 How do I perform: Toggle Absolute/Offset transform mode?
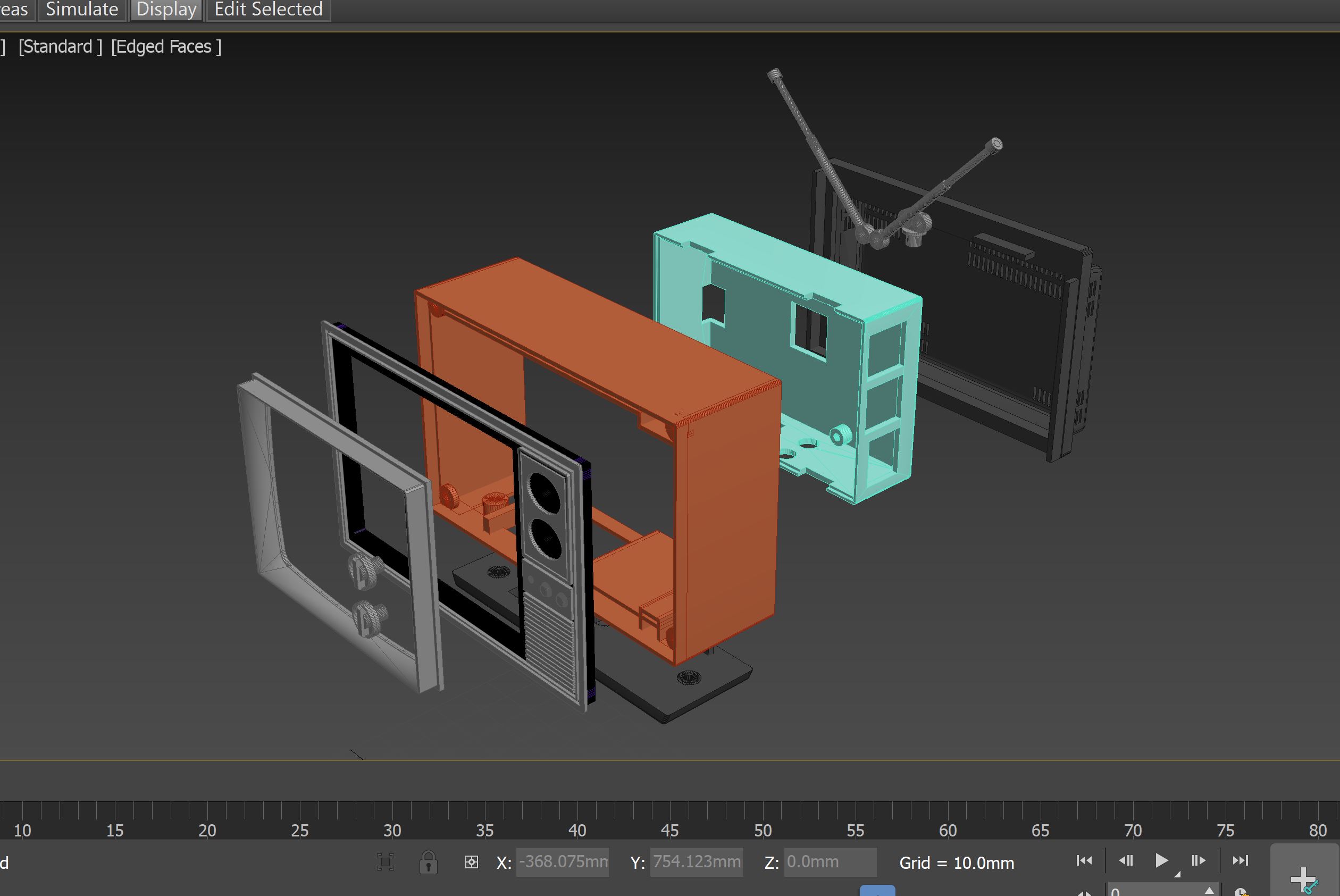[472, 862]
